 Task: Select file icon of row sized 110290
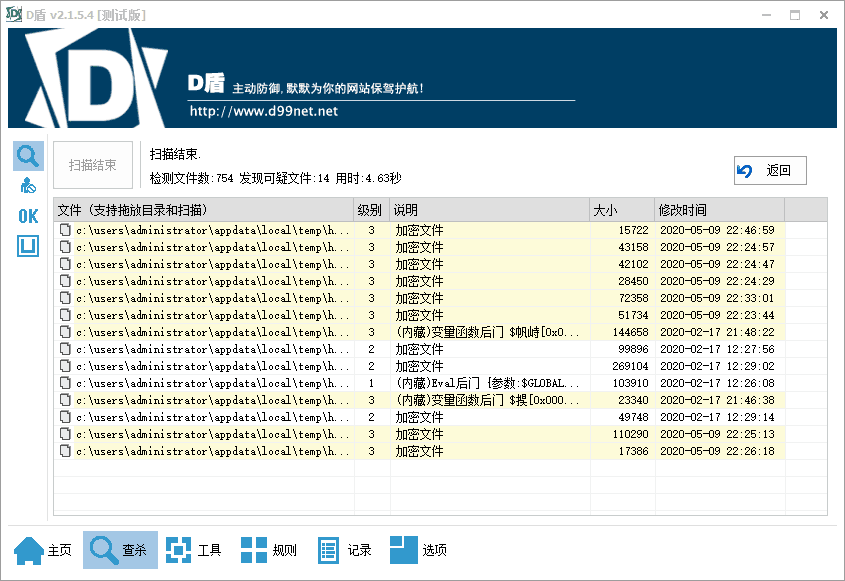65,434
